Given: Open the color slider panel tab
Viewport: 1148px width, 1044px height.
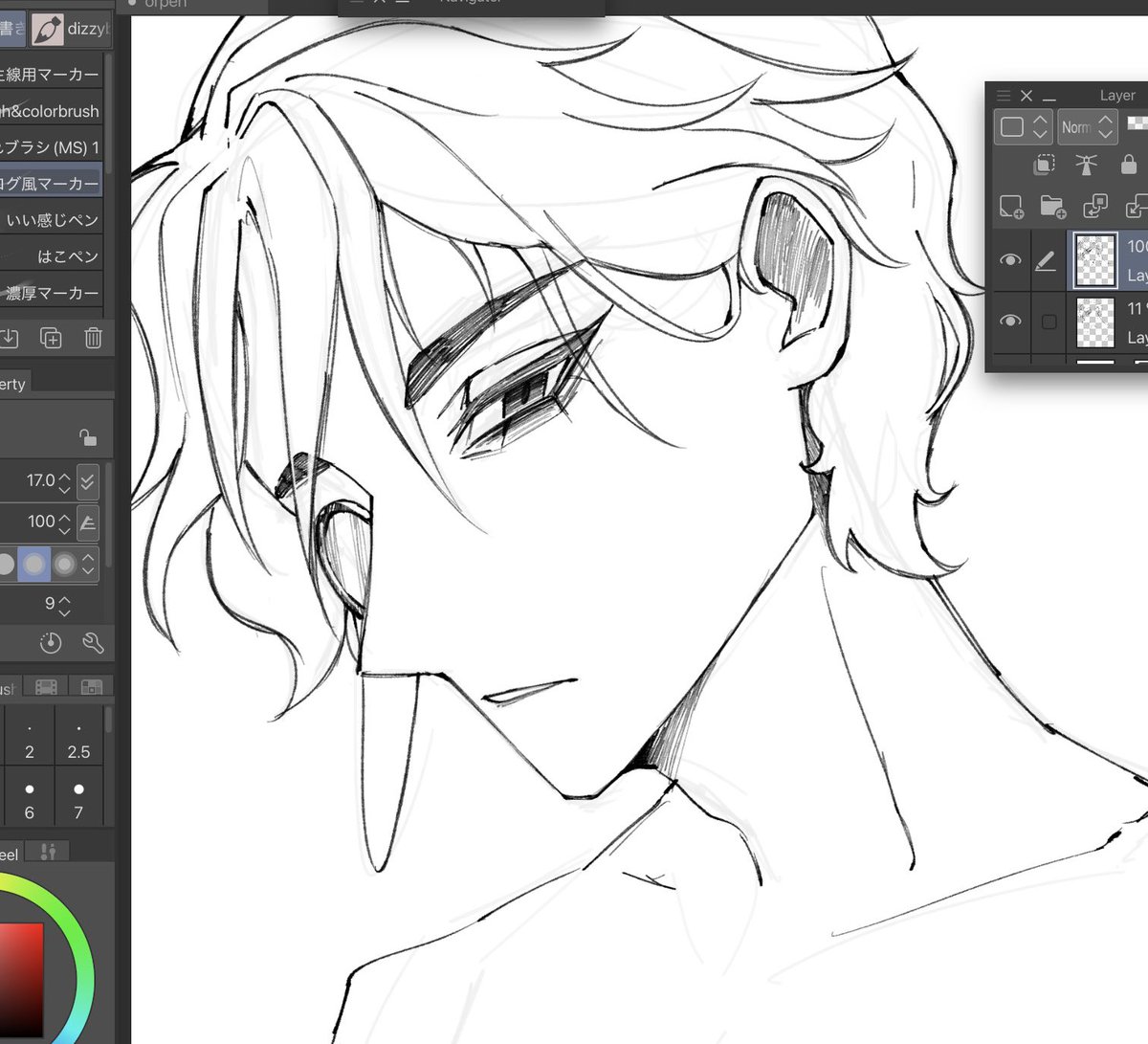Looking at the screenshot, I should (x=48, y=852).
